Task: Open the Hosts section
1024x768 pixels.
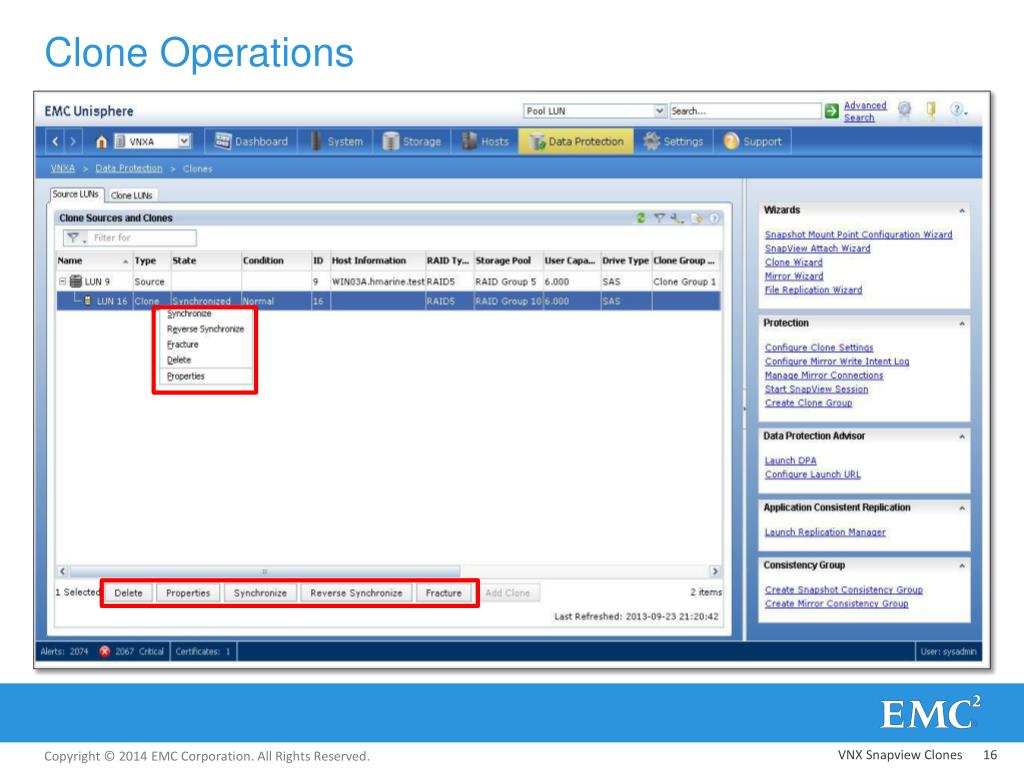Action: [485, 141]
